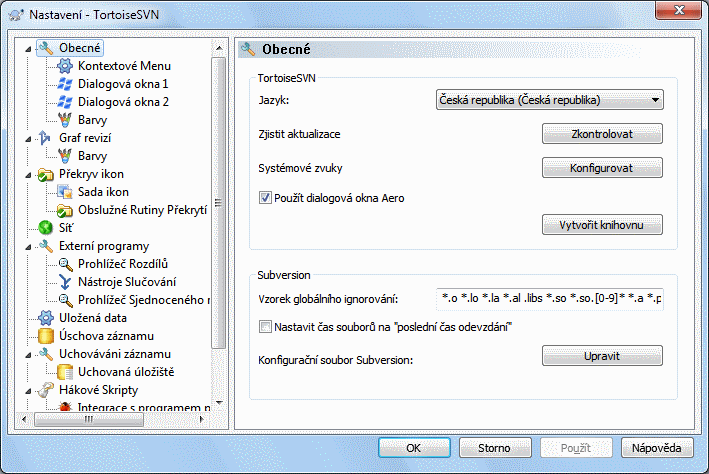
Task: Click the merge arrow icon of Nástroje Slučování
Action: [x=65, y=282]
